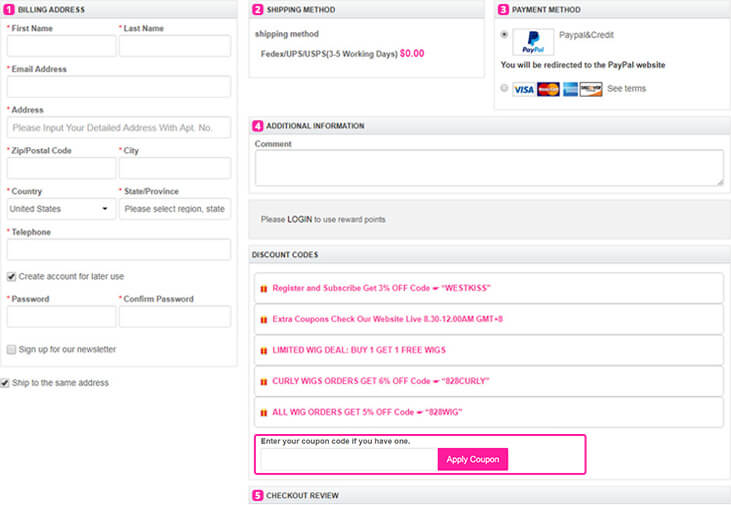The width and height of the screenshot is (731, 505).
Task: Click the Zip/Postal Code input field
Action: [61, 168]
